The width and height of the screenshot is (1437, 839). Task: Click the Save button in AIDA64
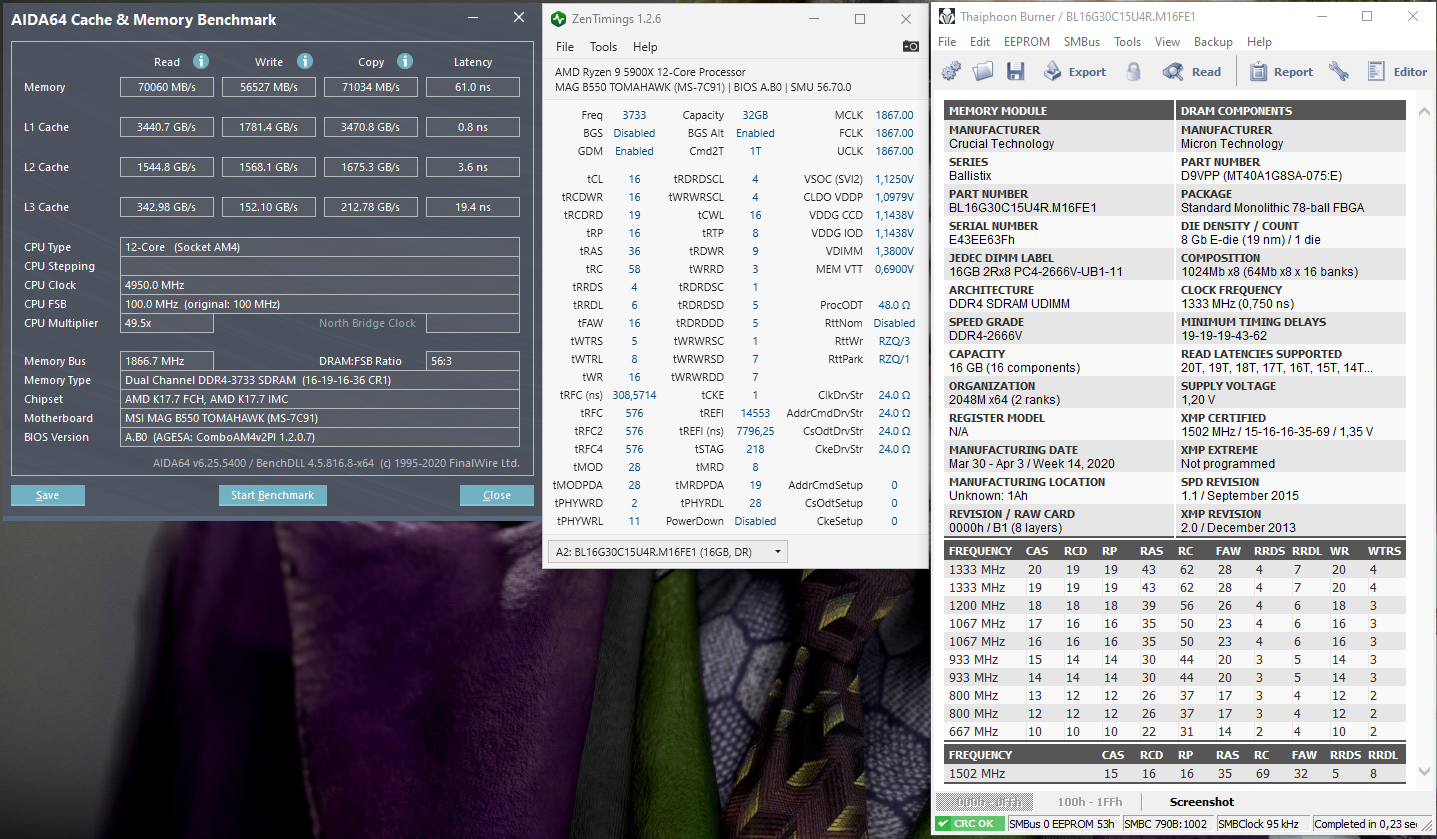[47, 495]
